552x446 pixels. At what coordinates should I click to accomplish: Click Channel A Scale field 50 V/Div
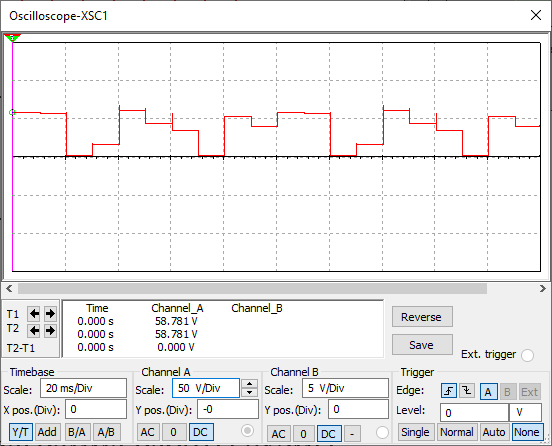[x=206, y=388]
